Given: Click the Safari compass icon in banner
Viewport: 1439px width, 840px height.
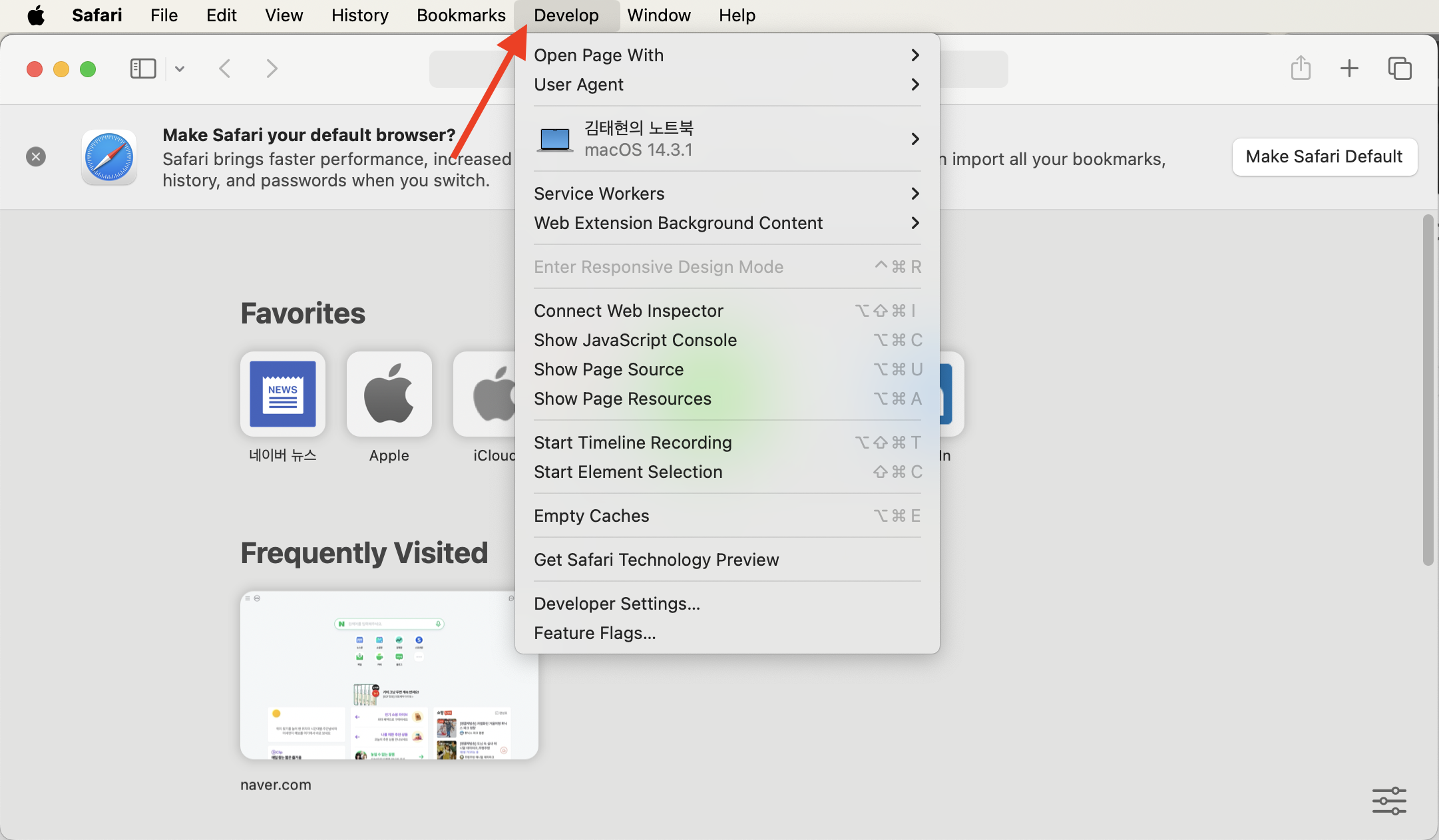Looking at the screenshot, I should pos(109,157).
